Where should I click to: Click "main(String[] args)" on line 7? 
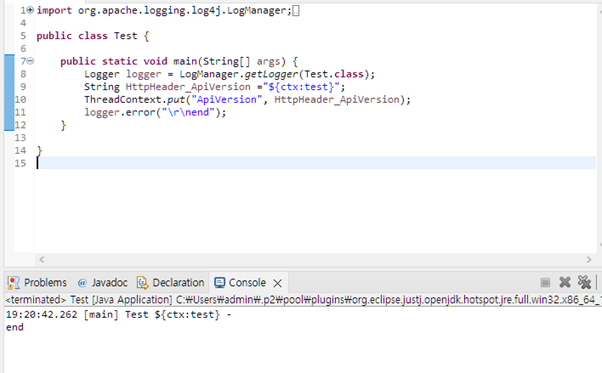pyautogui.click(x=229, y=61)
